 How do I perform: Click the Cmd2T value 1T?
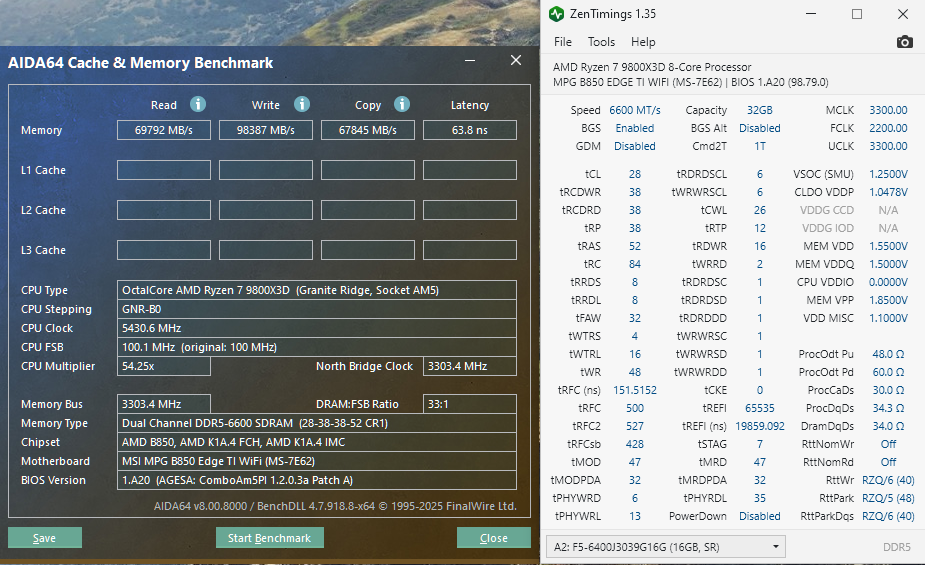(760, 146)
